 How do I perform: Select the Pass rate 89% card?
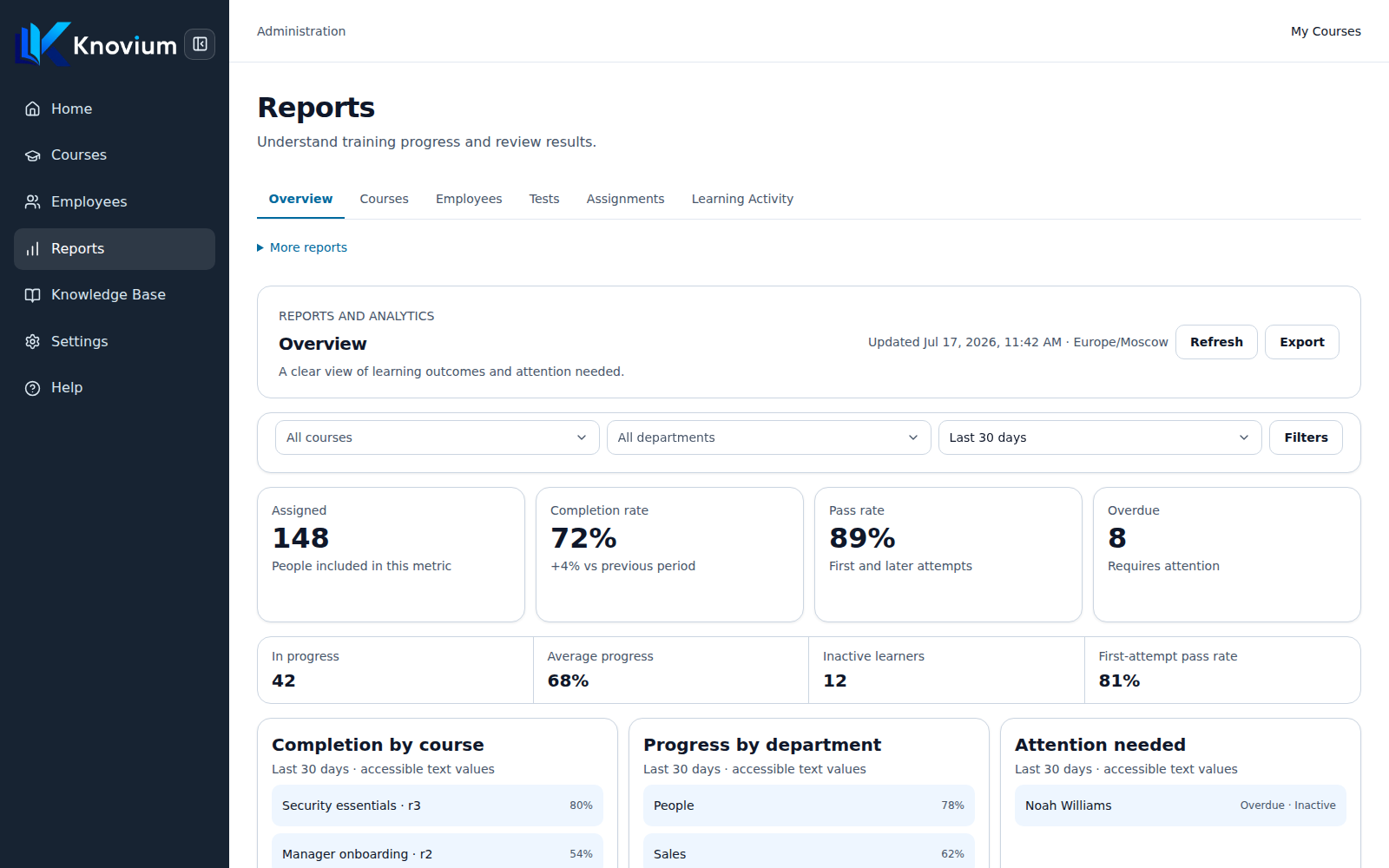[948, 555]
